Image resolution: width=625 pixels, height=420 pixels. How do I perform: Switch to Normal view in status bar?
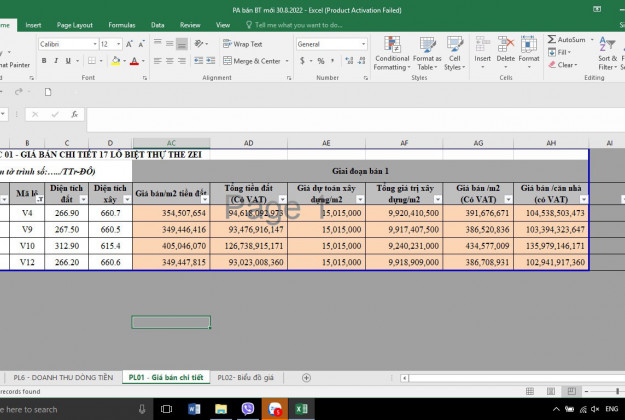point(530,391)
